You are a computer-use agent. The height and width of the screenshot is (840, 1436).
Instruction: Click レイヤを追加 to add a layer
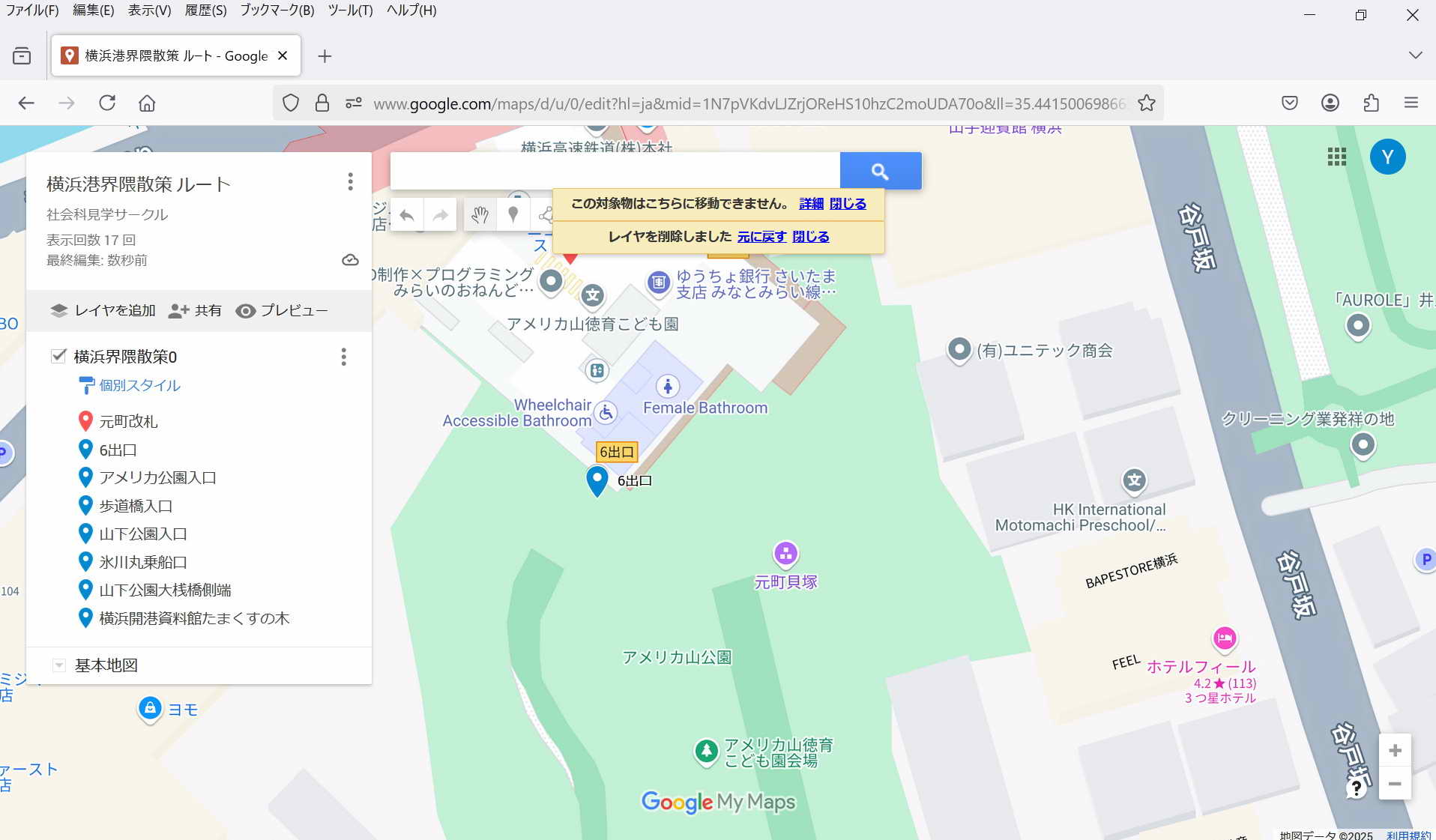(x=103, y=311)
